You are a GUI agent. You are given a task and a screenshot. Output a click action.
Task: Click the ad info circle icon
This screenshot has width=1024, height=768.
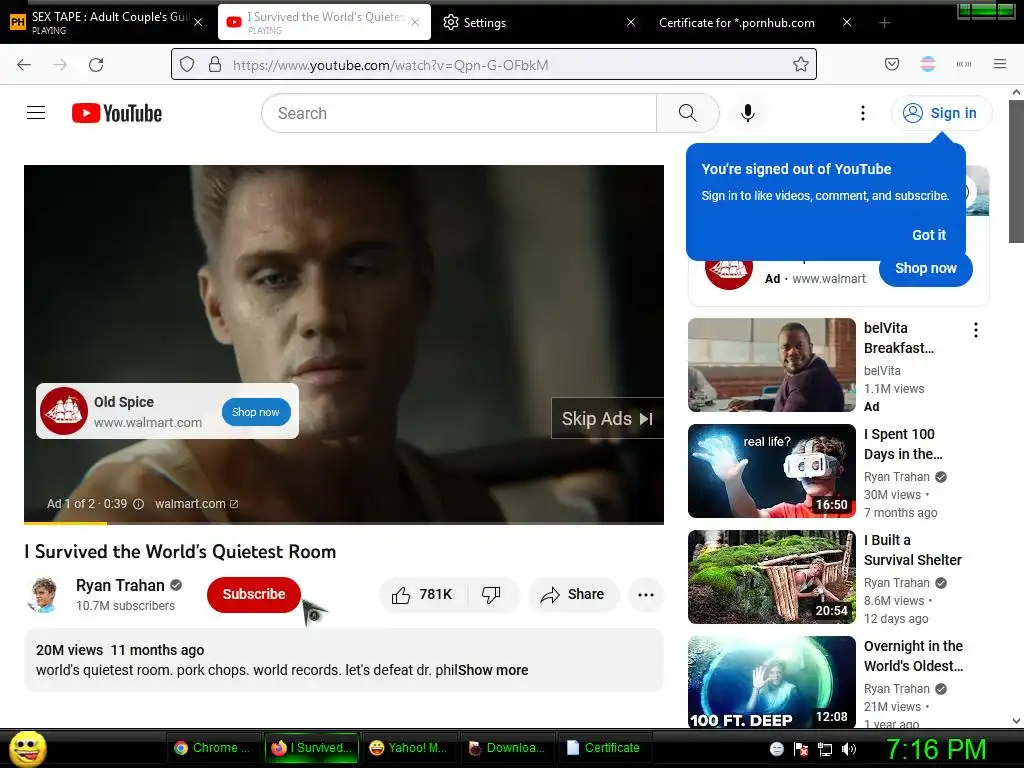pyautogui.click(x=138, y=504)
